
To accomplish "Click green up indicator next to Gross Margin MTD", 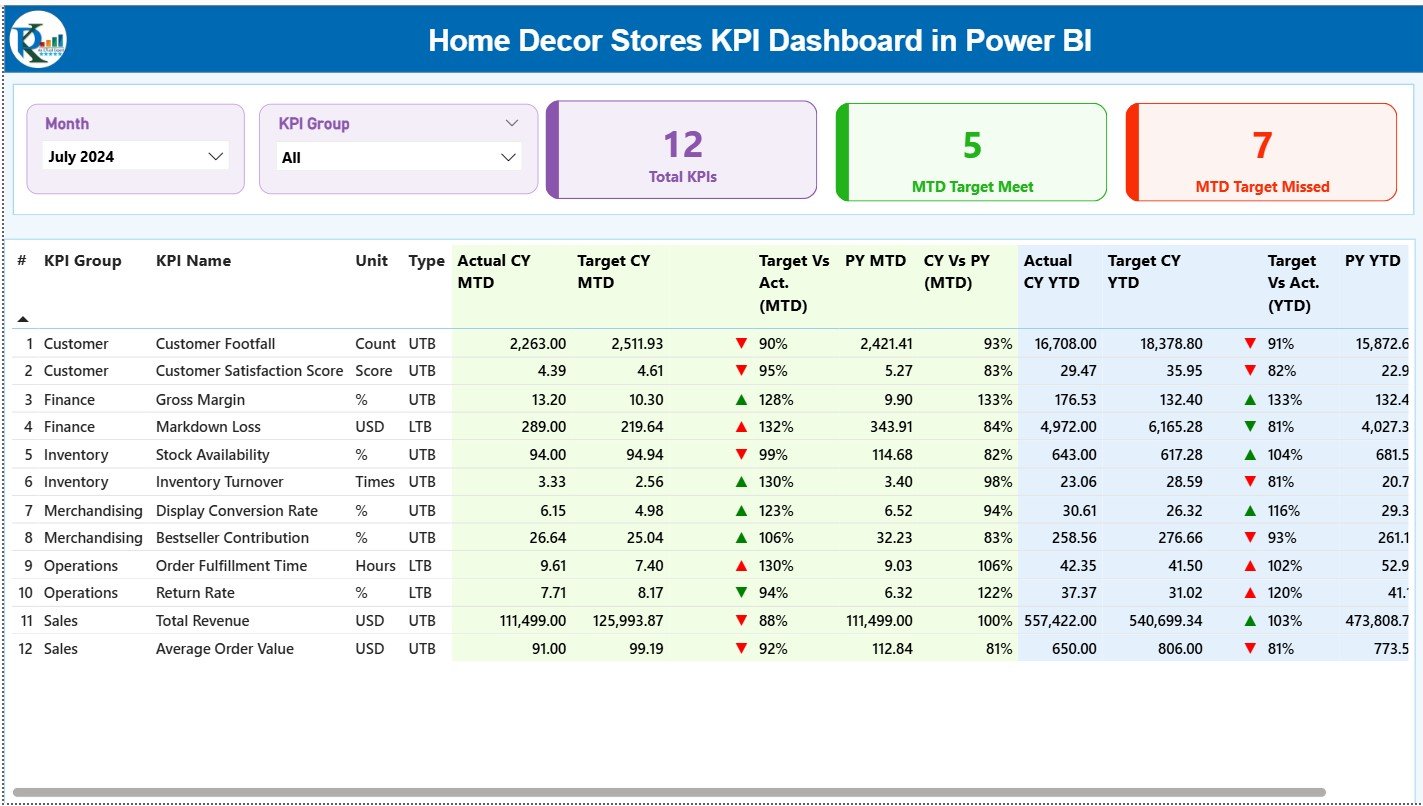I will point(740,399).
